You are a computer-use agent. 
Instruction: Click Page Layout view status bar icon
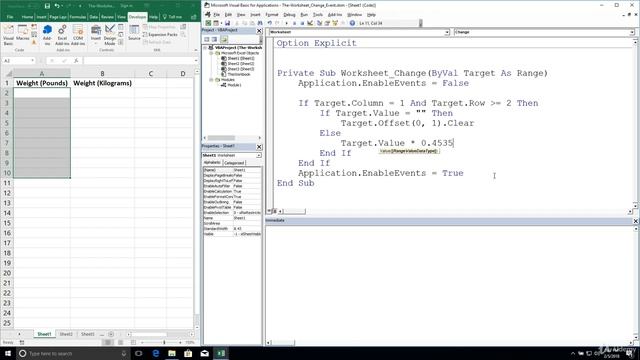pos(120,342)
